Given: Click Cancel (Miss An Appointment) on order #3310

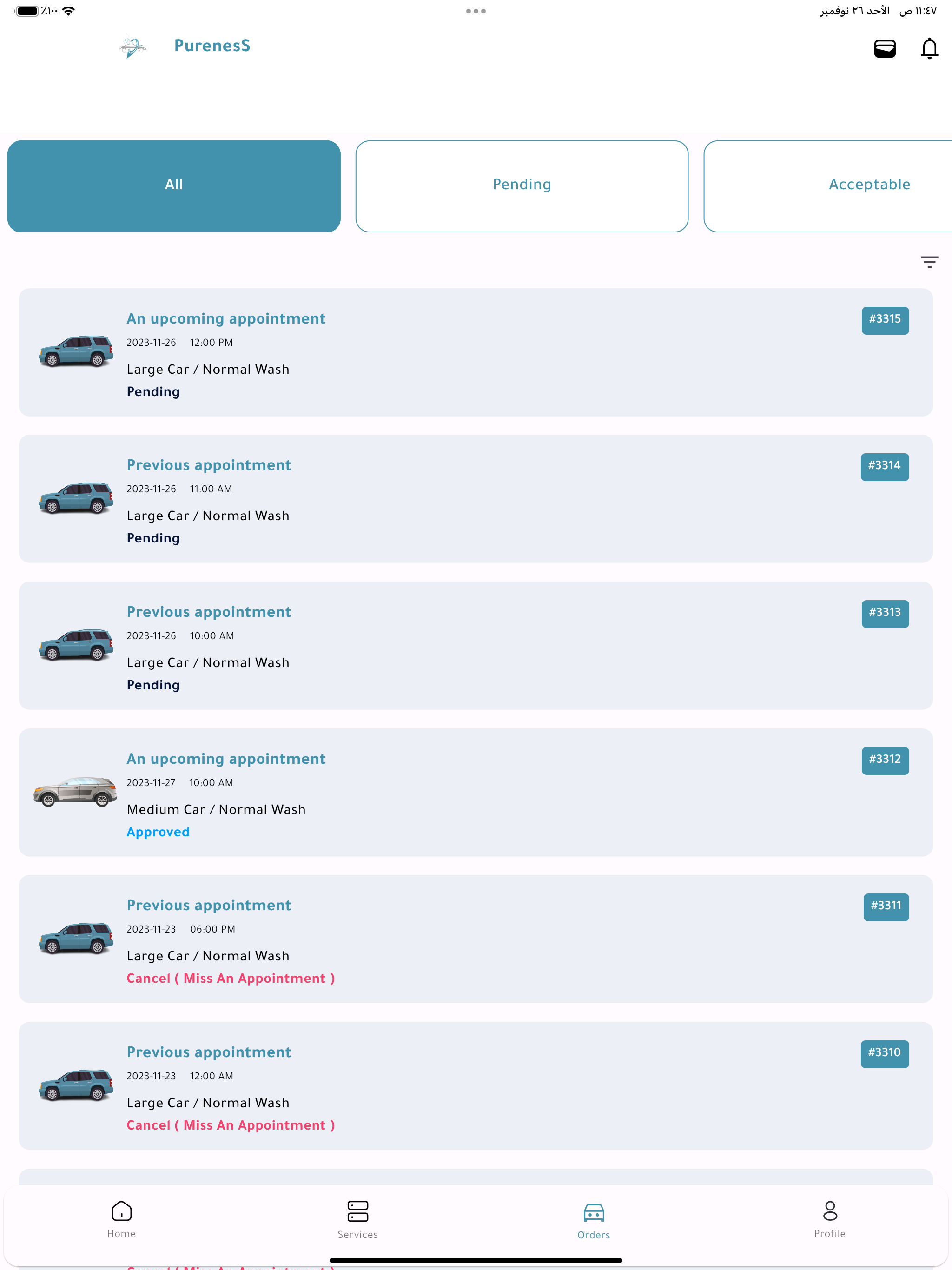Looking at the screenshot, I should point(231,1125).
